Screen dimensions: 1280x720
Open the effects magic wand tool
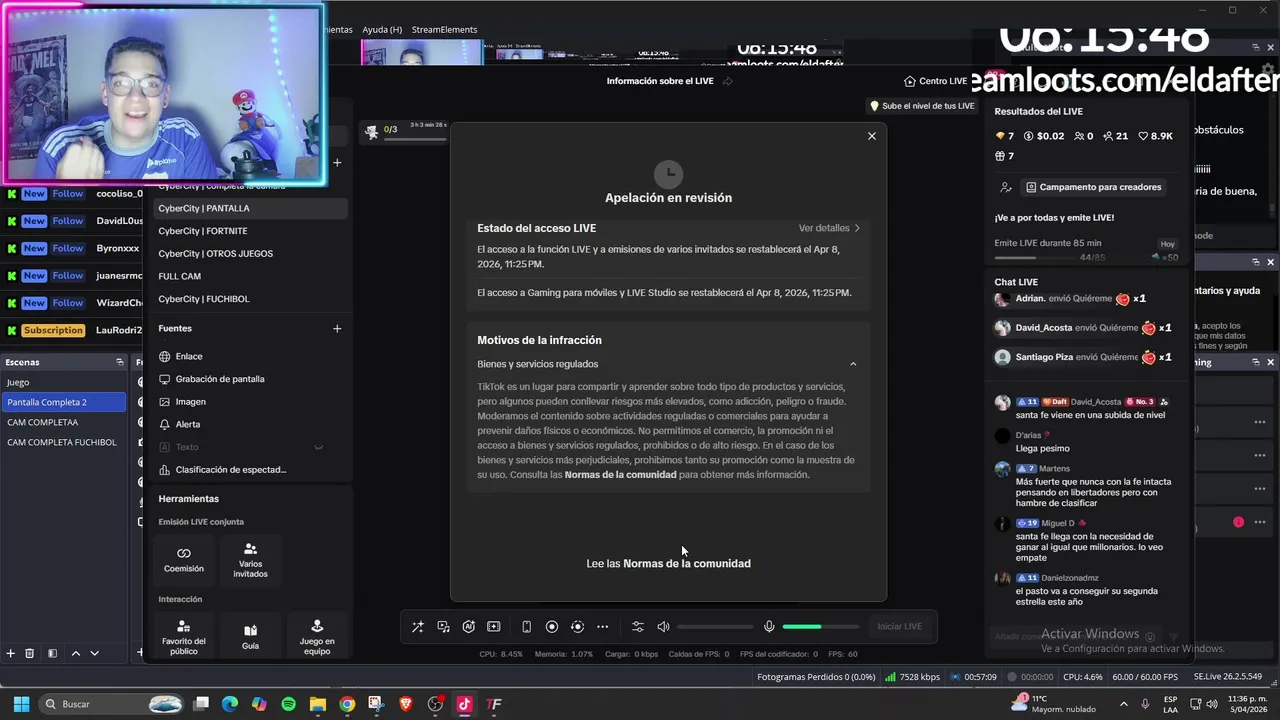418,627
